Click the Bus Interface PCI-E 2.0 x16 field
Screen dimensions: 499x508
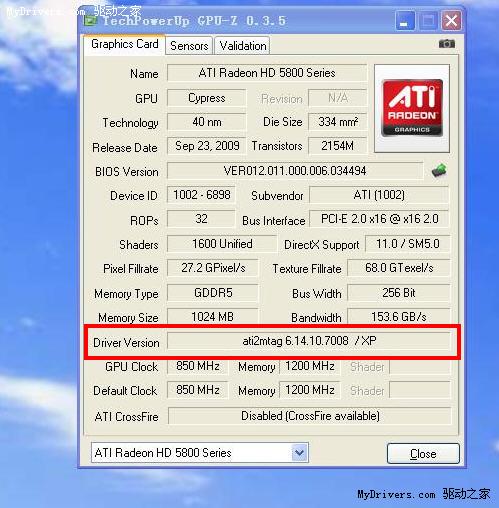coord(379,219)
